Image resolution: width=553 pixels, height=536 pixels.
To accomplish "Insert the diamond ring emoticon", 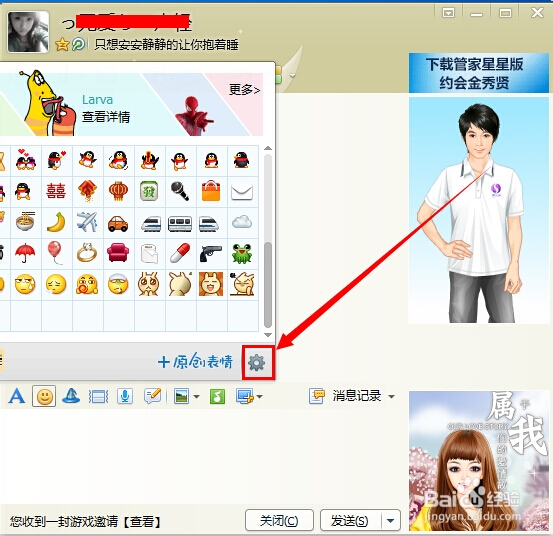I will click(x=87, y=253).
